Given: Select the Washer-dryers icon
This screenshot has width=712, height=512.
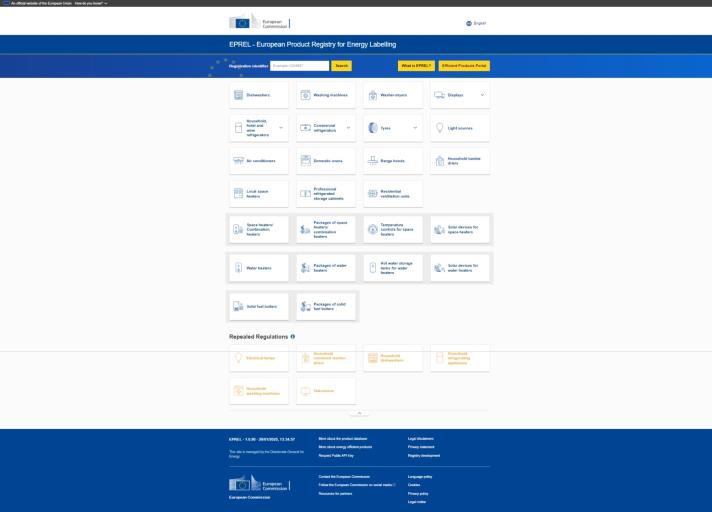Looking at the screenshot, I should pyautogui.click(x=373, y=95).
